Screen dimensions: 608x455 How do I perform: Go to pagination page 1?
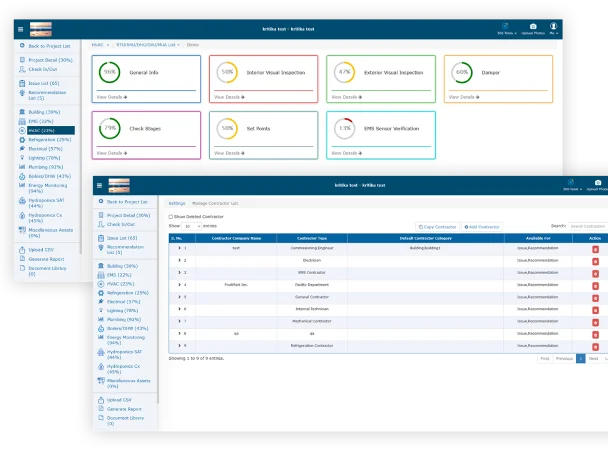coord(580,358)
